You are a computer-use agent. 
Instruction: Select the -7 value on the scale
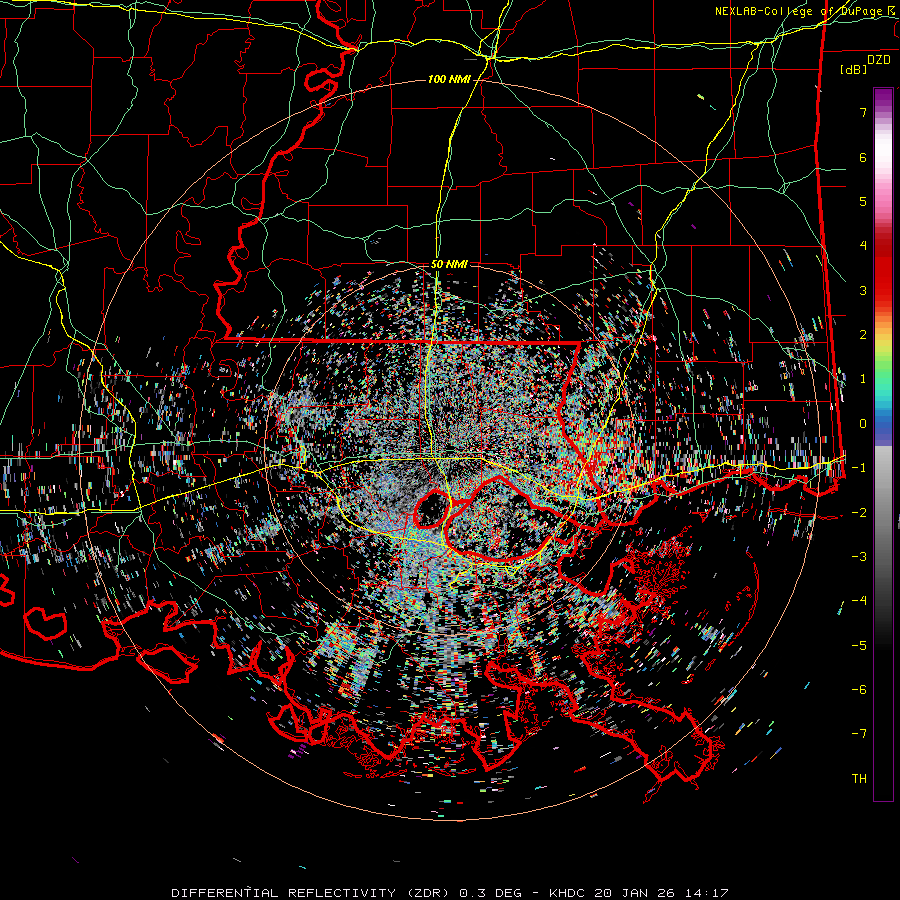[x=859, y=734]
